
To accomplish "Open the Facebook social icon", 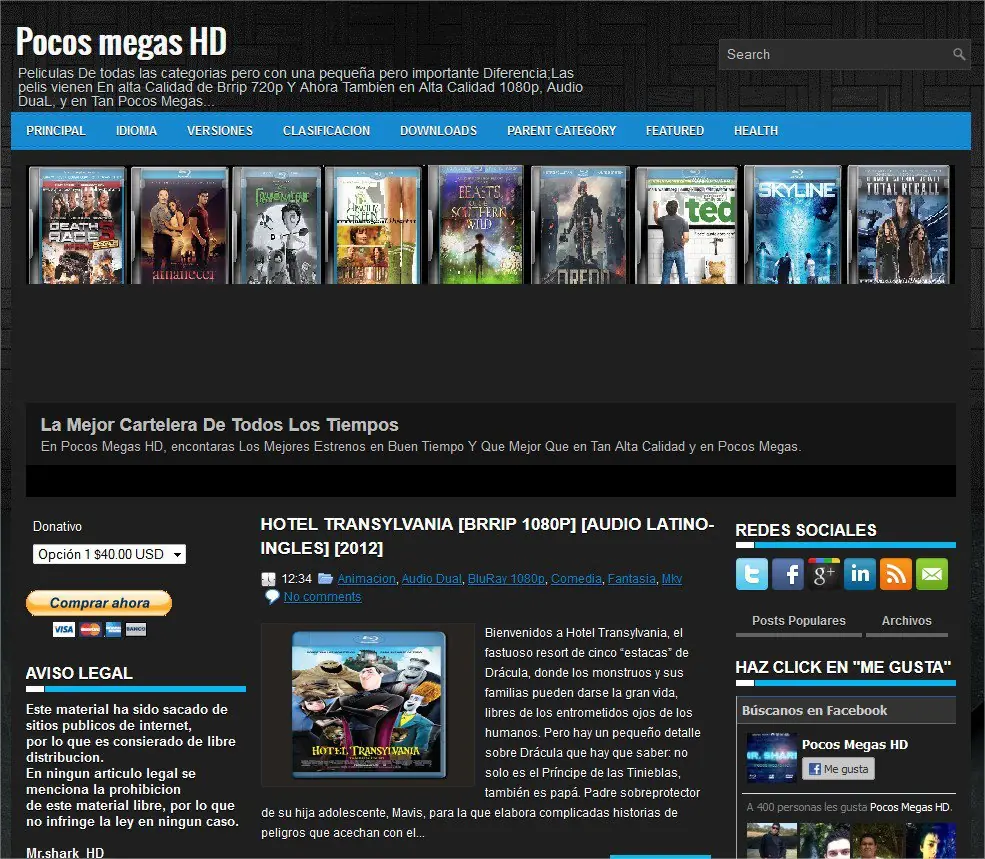I will pyautogui.click(x=788, y=574).
